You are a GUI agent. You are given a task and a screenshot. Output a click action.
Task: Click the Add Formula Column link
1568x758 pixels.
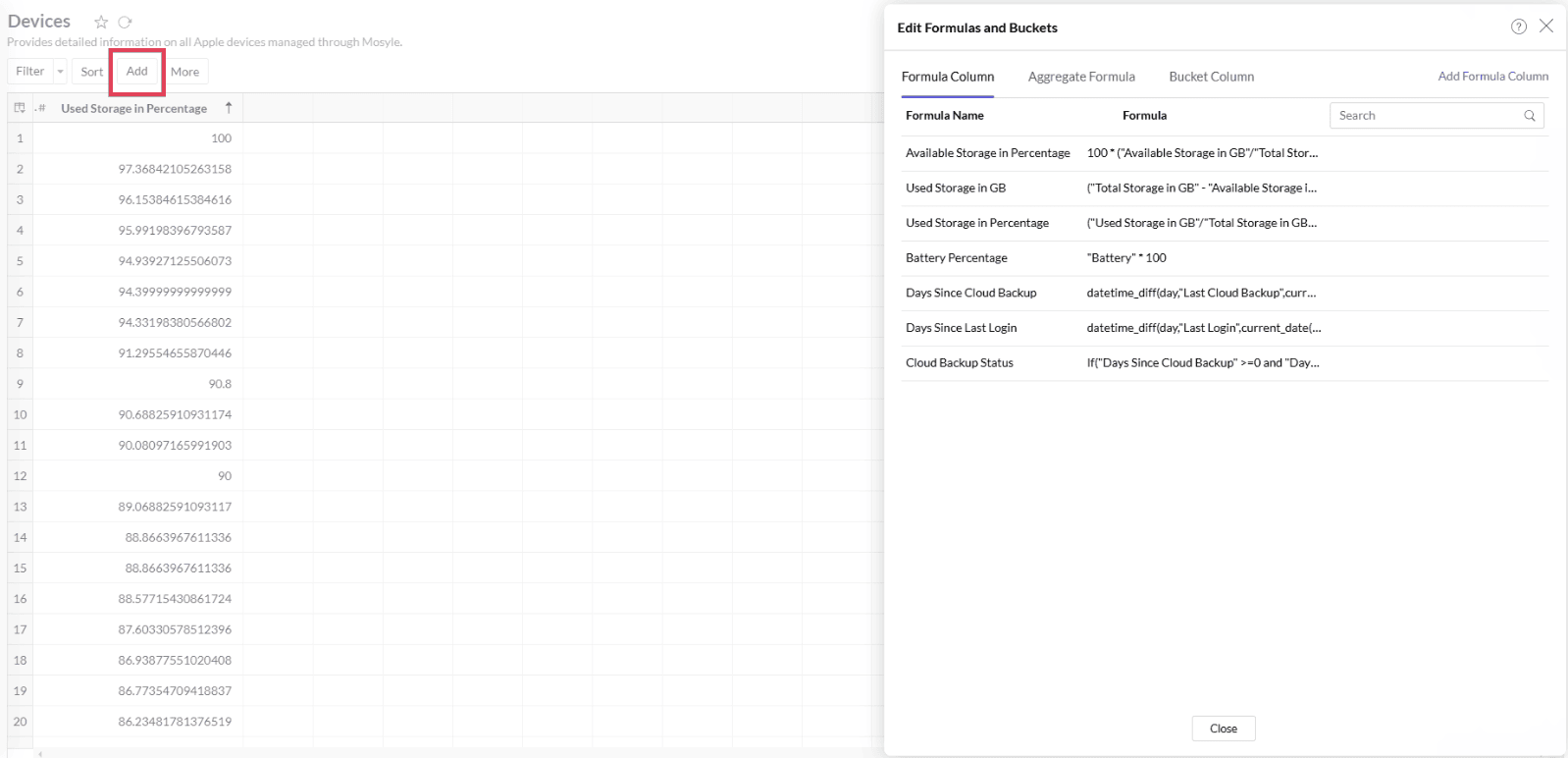[x=1492, y=77]
